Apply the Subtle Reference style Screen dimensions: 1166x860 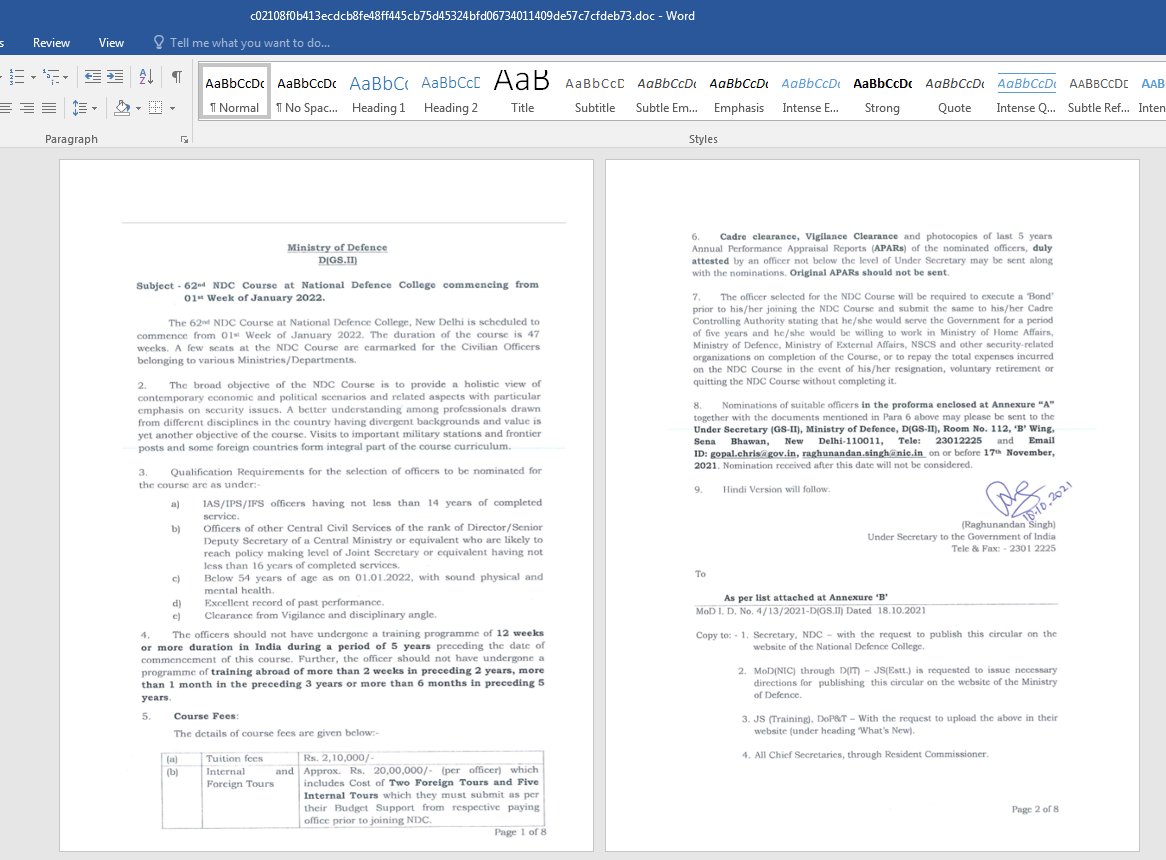pos(1098,92)
